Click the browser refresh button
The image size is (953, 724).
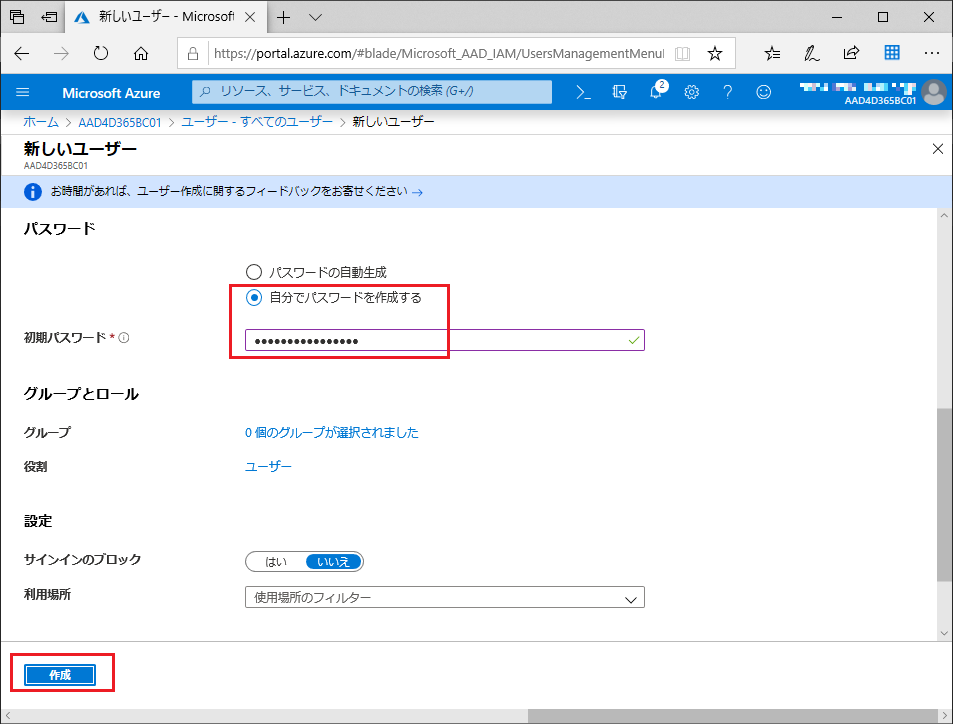[101, 53]
